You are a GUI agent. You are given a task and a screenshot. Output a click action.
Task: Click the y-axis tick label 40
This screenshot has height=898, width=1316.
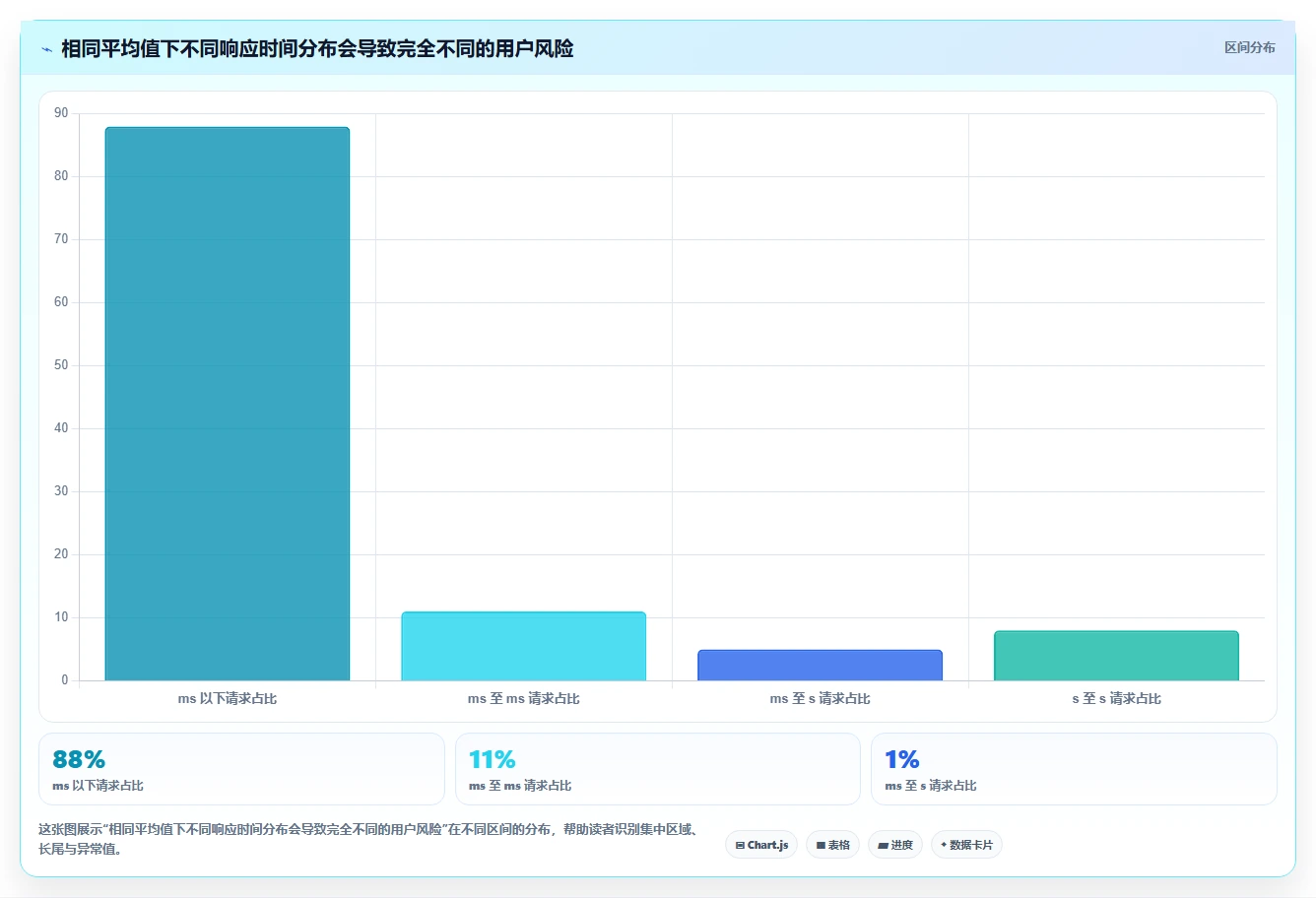tap(62, 428)
